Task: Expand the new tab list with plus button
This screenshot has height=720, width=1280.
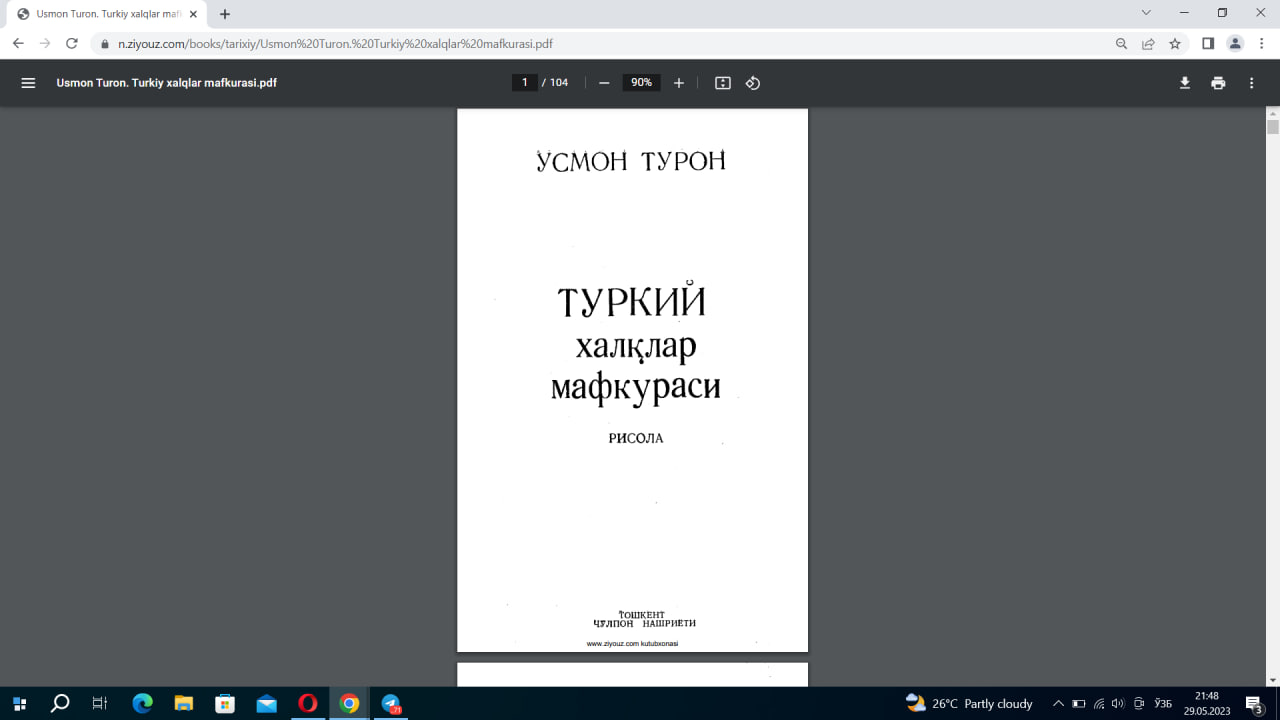Action: click(x=224, y=14)
